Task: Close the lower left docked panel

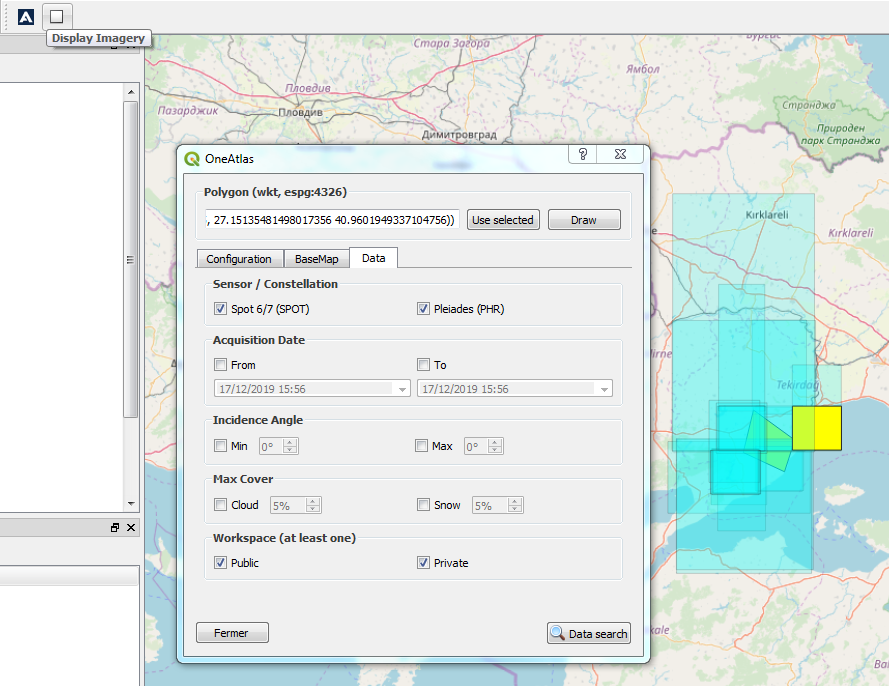Action: (131, 527)
